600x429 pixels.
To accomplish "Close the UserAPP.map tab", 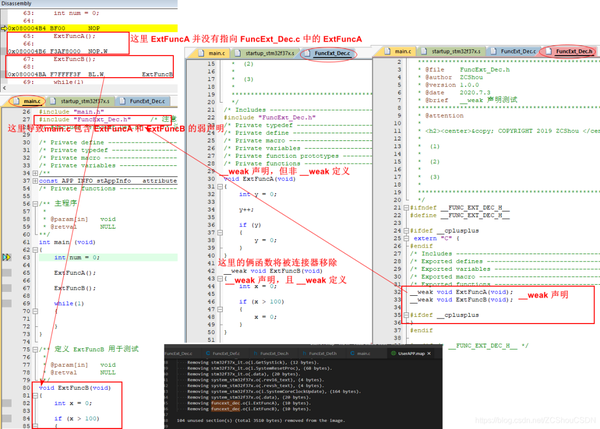I will 429,353.
